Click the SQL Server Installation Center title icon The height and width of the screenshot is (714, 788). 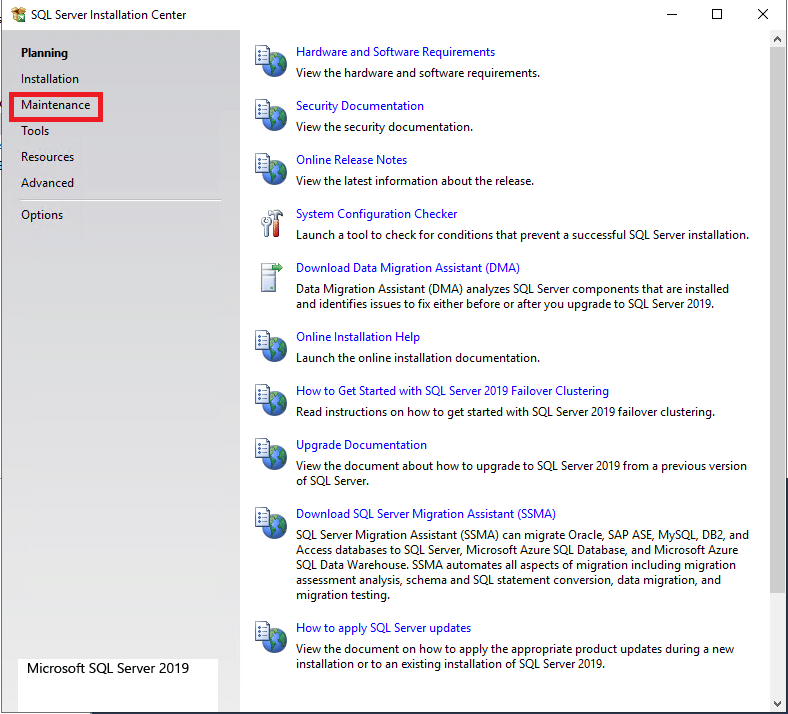(x=19, y=15)
